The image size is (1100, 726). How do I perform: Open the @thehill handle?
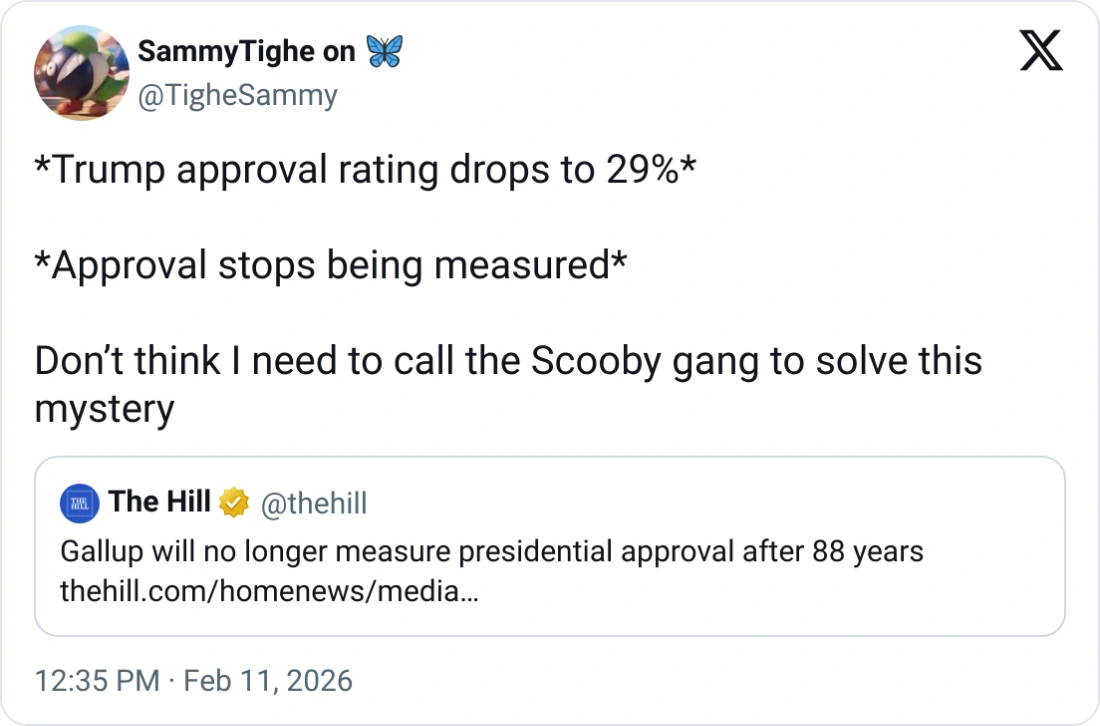(x=314, y=503)
